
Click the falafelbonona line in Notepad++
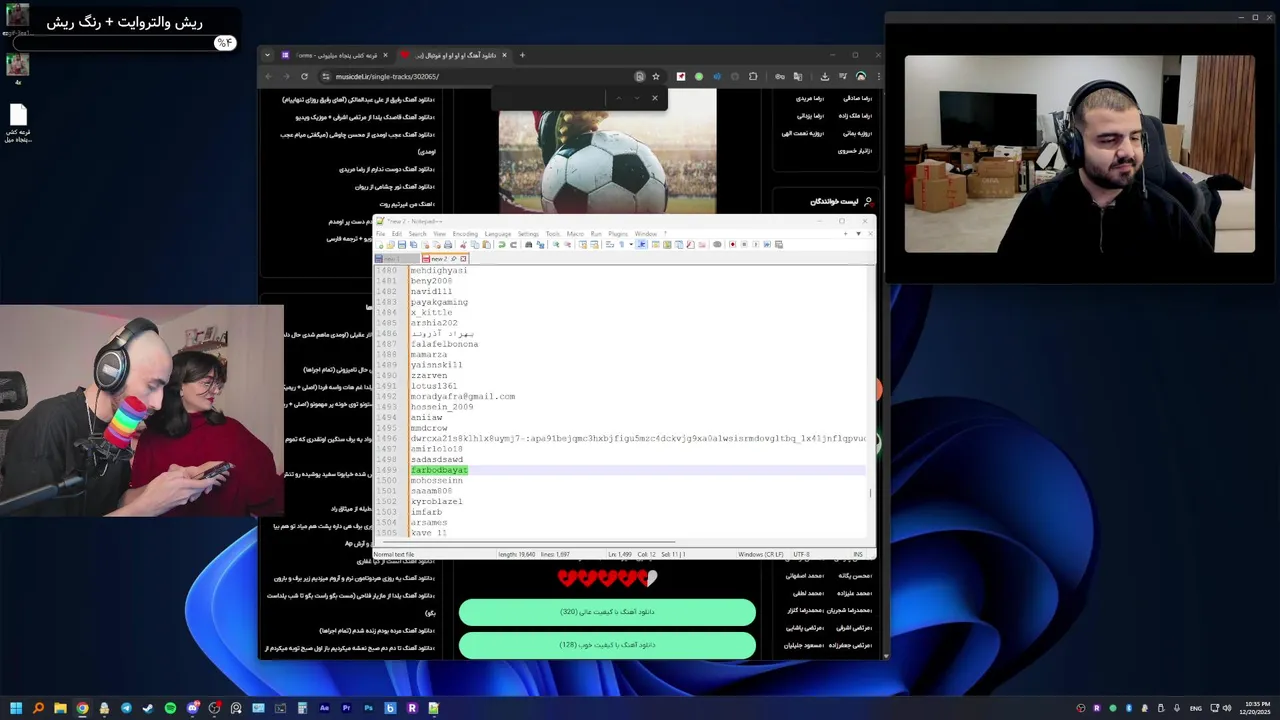click(444, 344)
